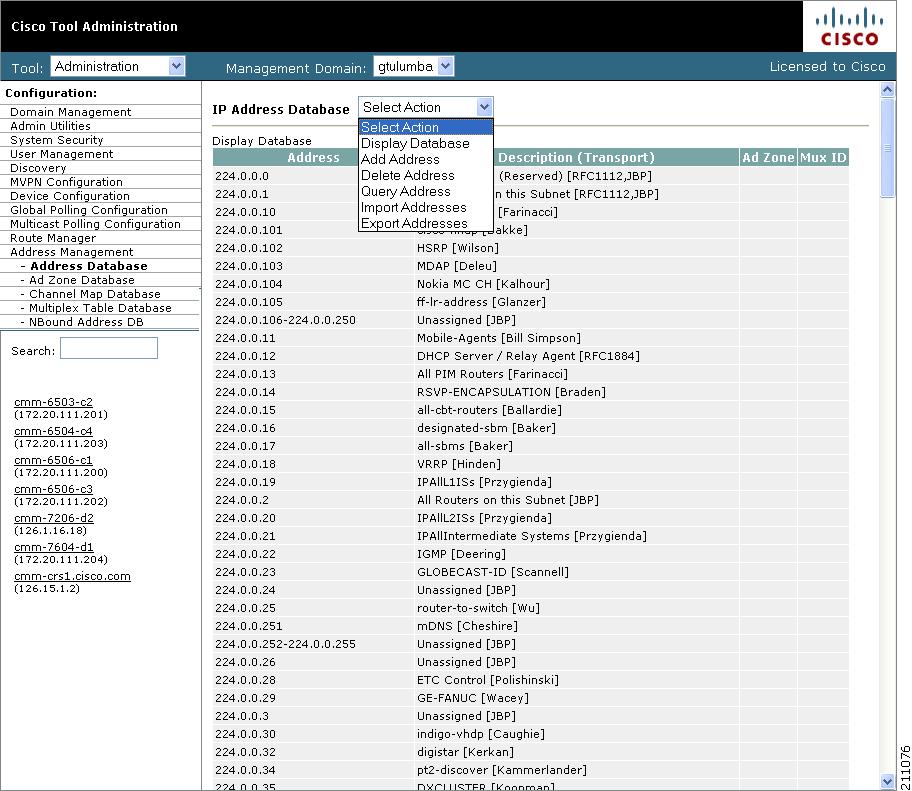Image resolution: width=912 pixels, height=791 pixels.
Task: Click scrollbar down arrow
Action: [887, 782]
